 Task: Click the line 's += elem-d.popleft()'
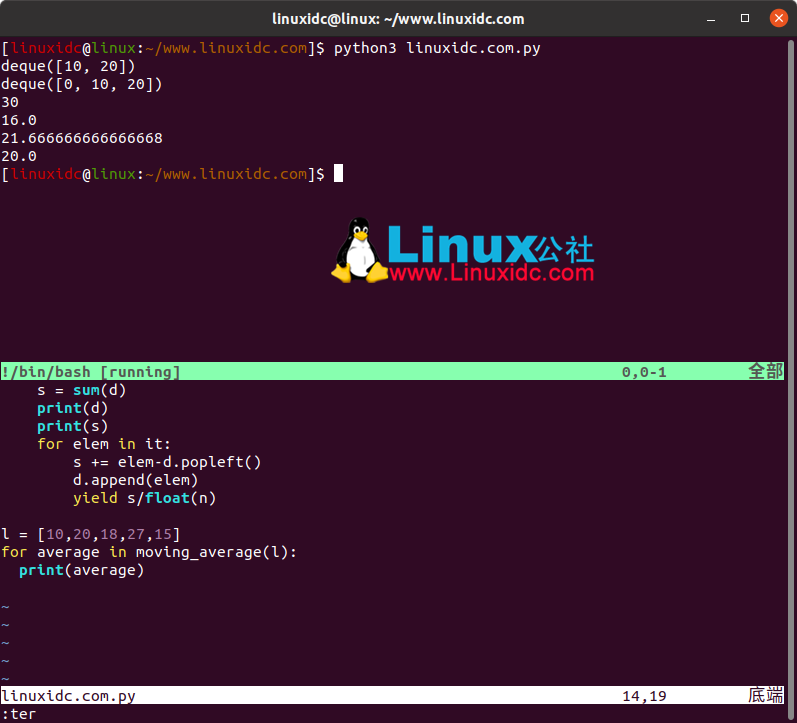(x=167, y=462)
